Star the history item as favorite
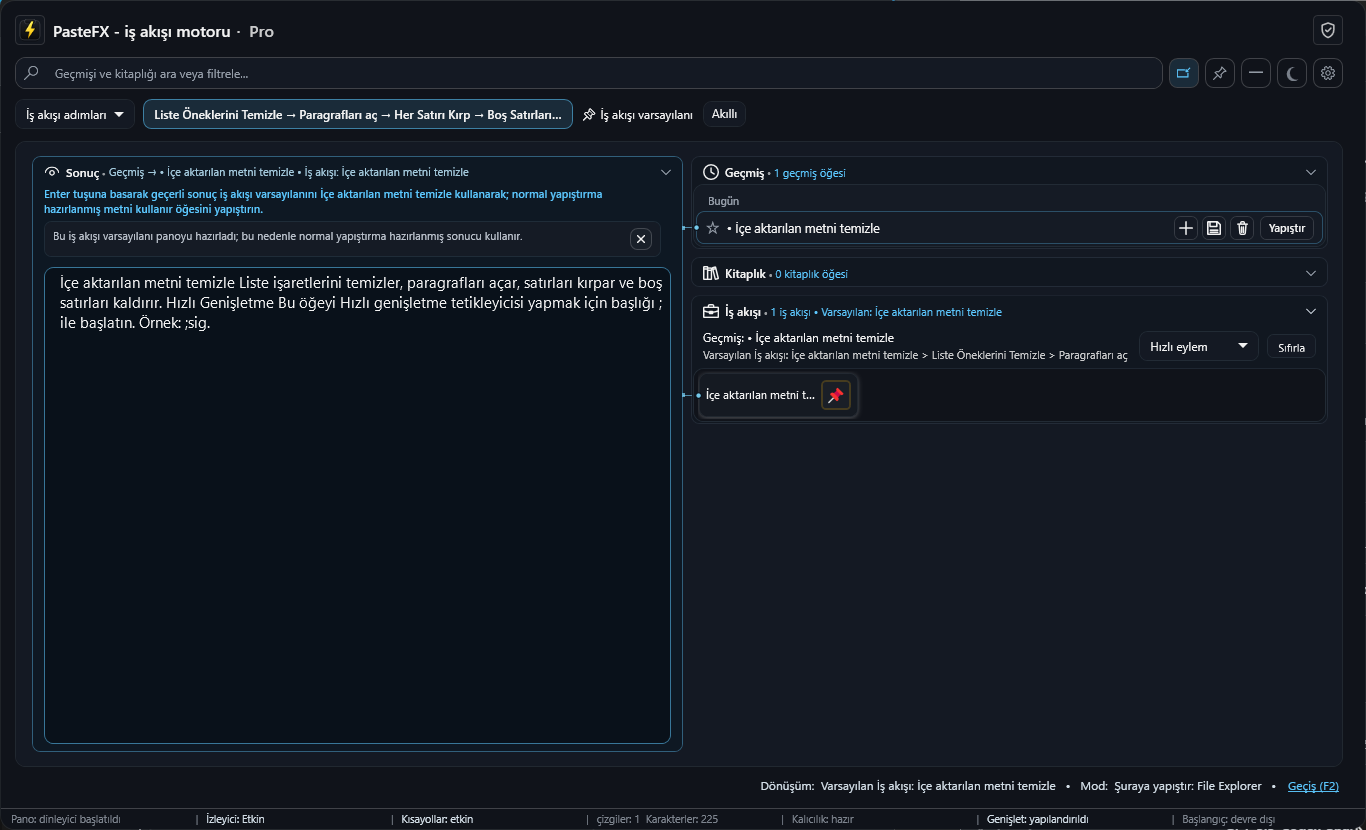Screen dimensions: 1366x830 coord(713,228)
